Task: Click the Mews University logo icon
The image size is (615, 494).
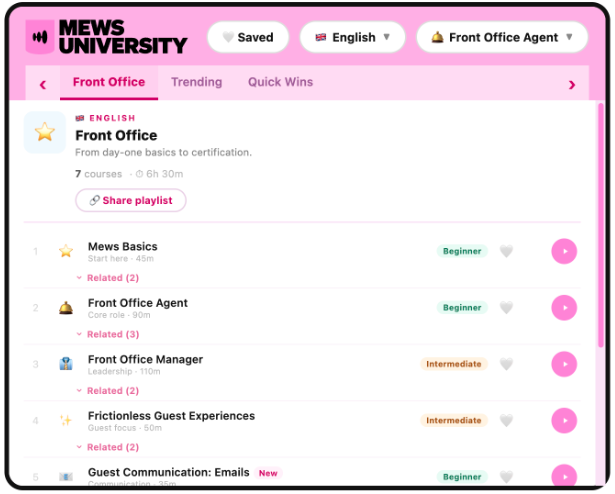Action: 40,37
